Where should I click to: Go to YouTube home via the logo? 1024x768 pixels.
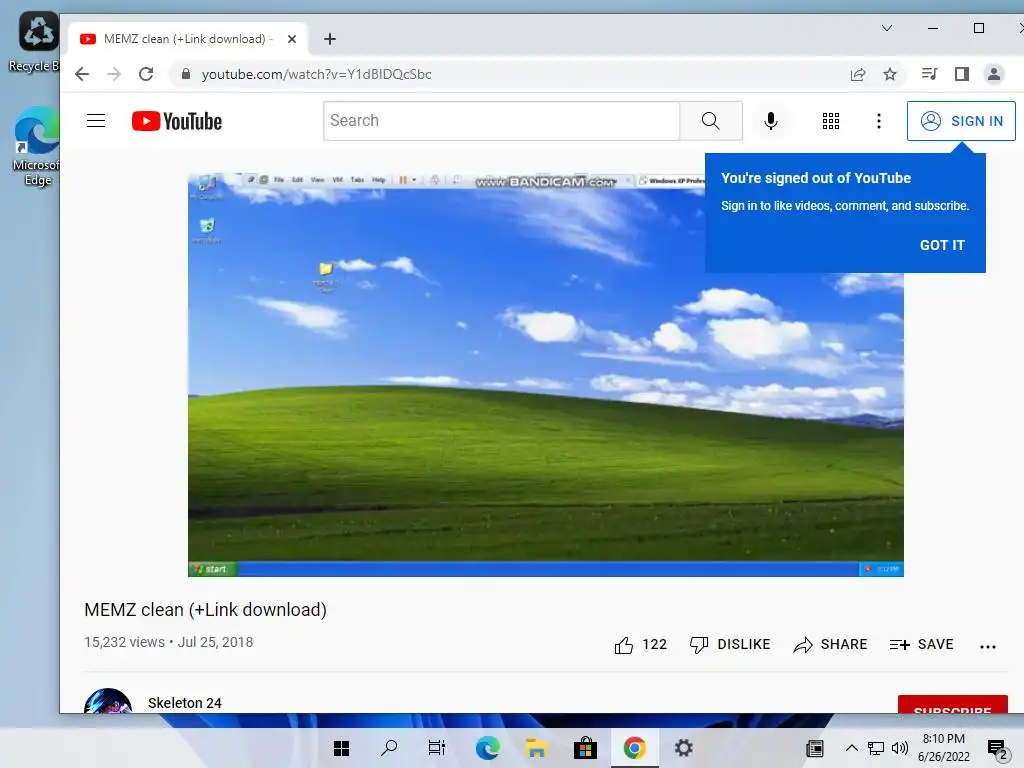(177, 121)
